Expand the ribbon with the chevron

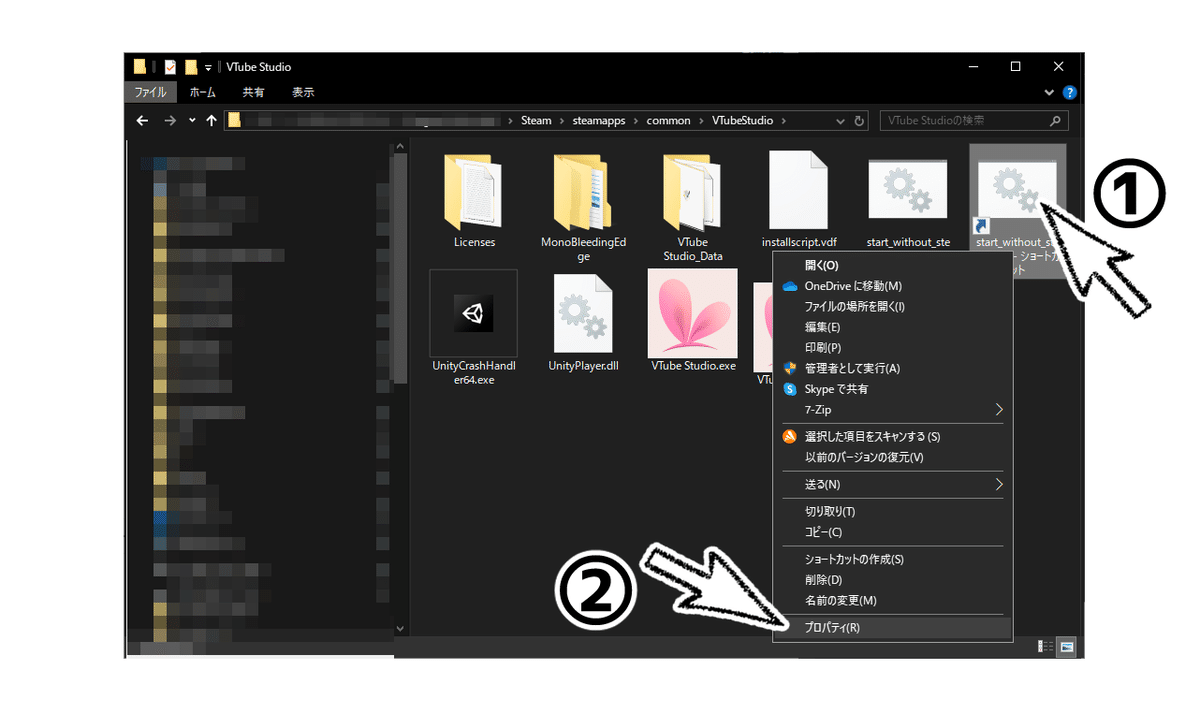click(x=1049, y=92)
